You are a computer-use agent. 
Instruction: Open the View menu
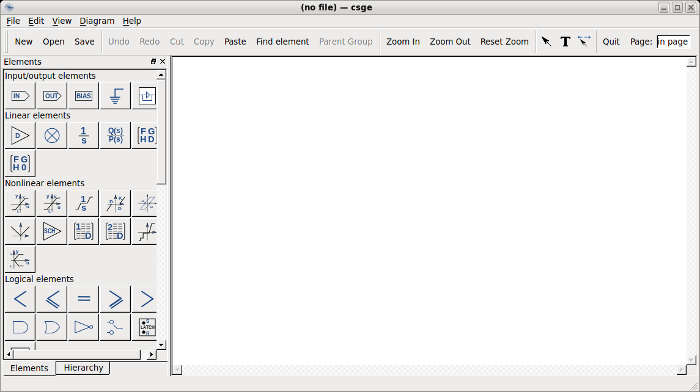pyautogui.click(x=62, y=21)
